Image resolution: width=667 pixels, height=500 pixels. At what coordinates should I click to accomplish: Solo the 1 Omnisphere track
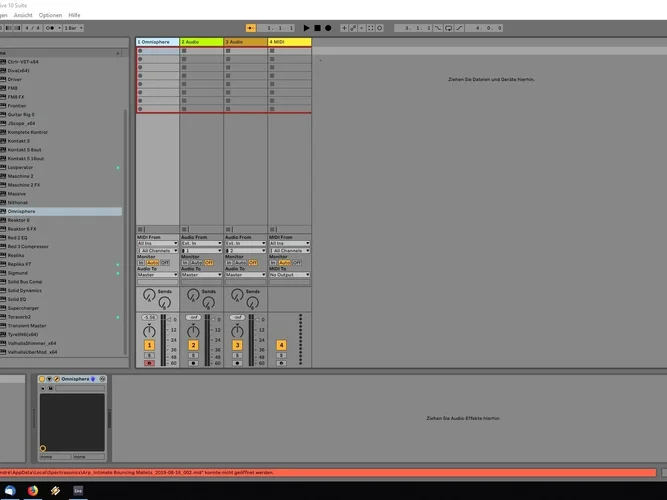pyautogui.click(x=149, y=355)
